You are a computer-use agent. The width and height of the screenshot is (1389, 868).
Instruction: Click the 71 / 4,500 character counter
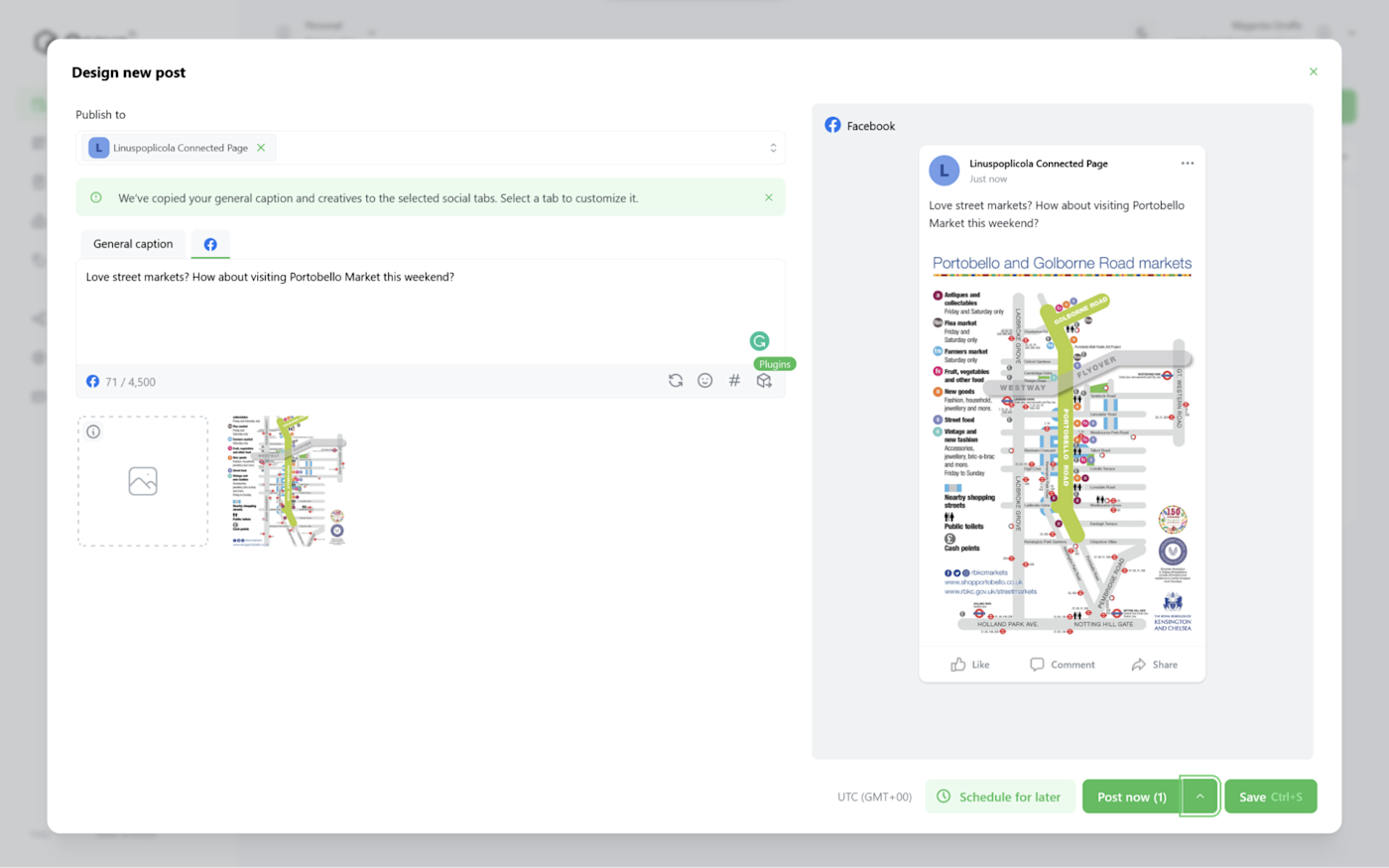pos(130,382)
